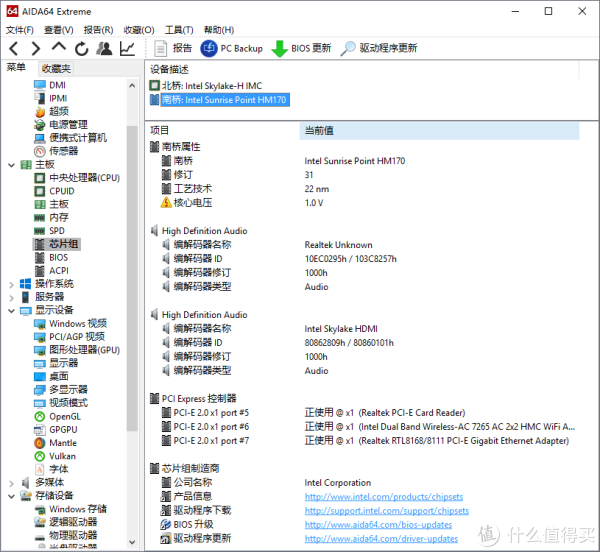Select 多显示器 tree item
This screenshot has height=552, width=600.
click(61, 390)
